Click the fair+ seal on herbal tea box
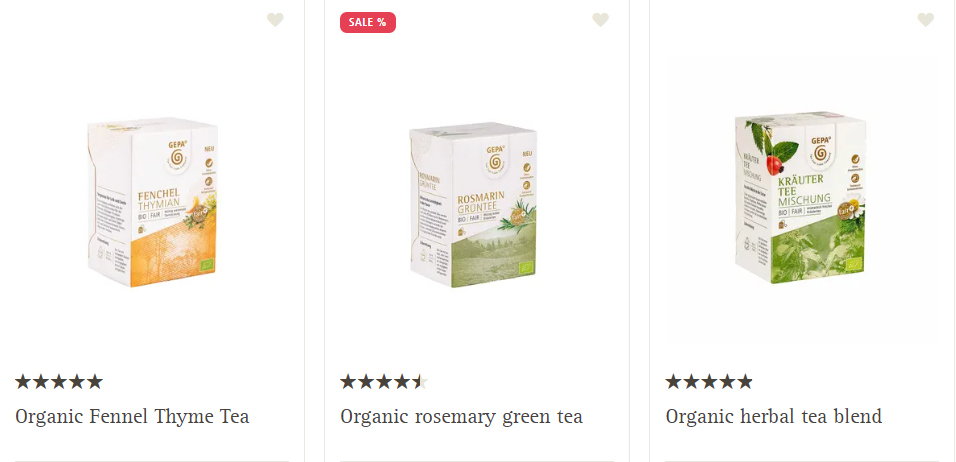956x462 pixels. click(x=847, y=210)
